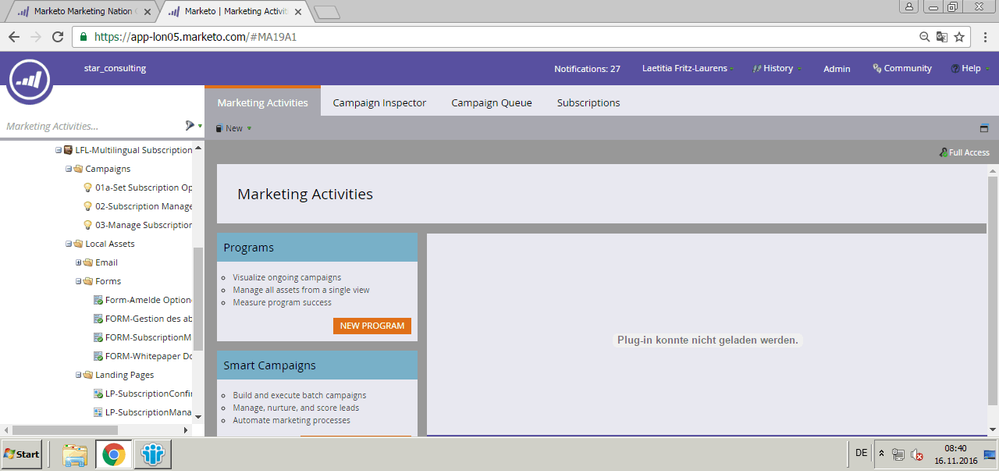Switch to the Campaign Inspector tab
Screen dimensions: 999x471
click(379, 102)
